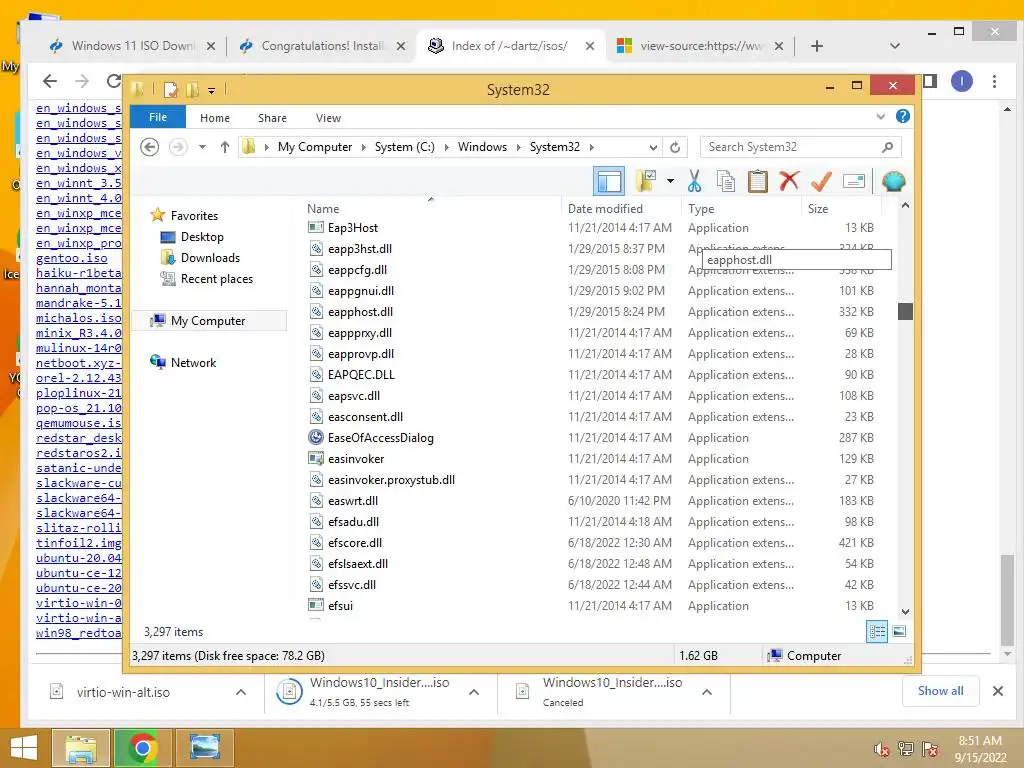Select the efscore.dll file

[x=355, y=542]
